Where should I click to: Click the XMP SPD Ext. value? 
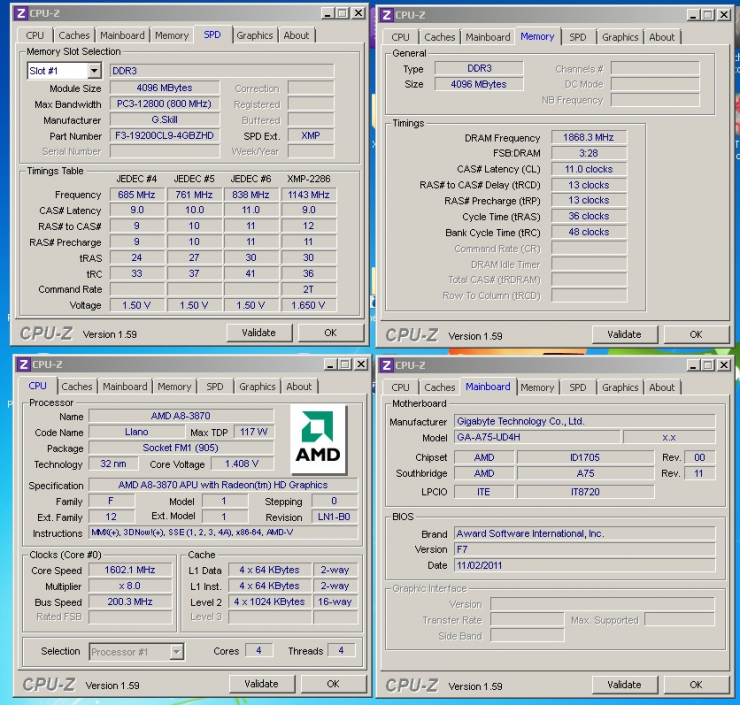pyautogui.click(x=311, y=136)
